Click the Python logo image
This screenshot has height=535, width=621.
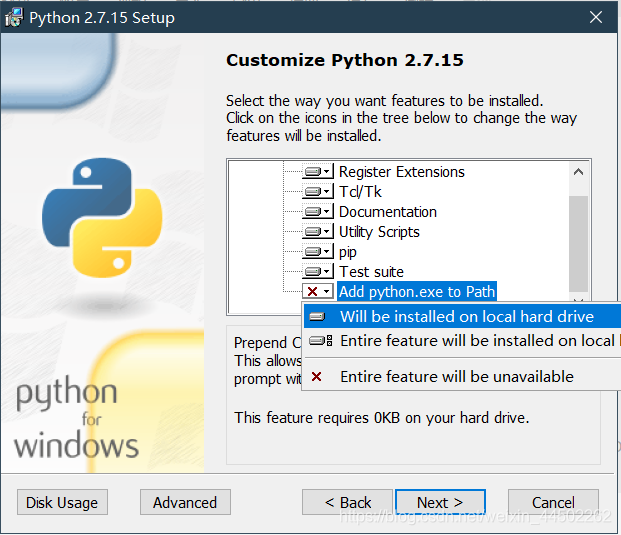point(102,217)
